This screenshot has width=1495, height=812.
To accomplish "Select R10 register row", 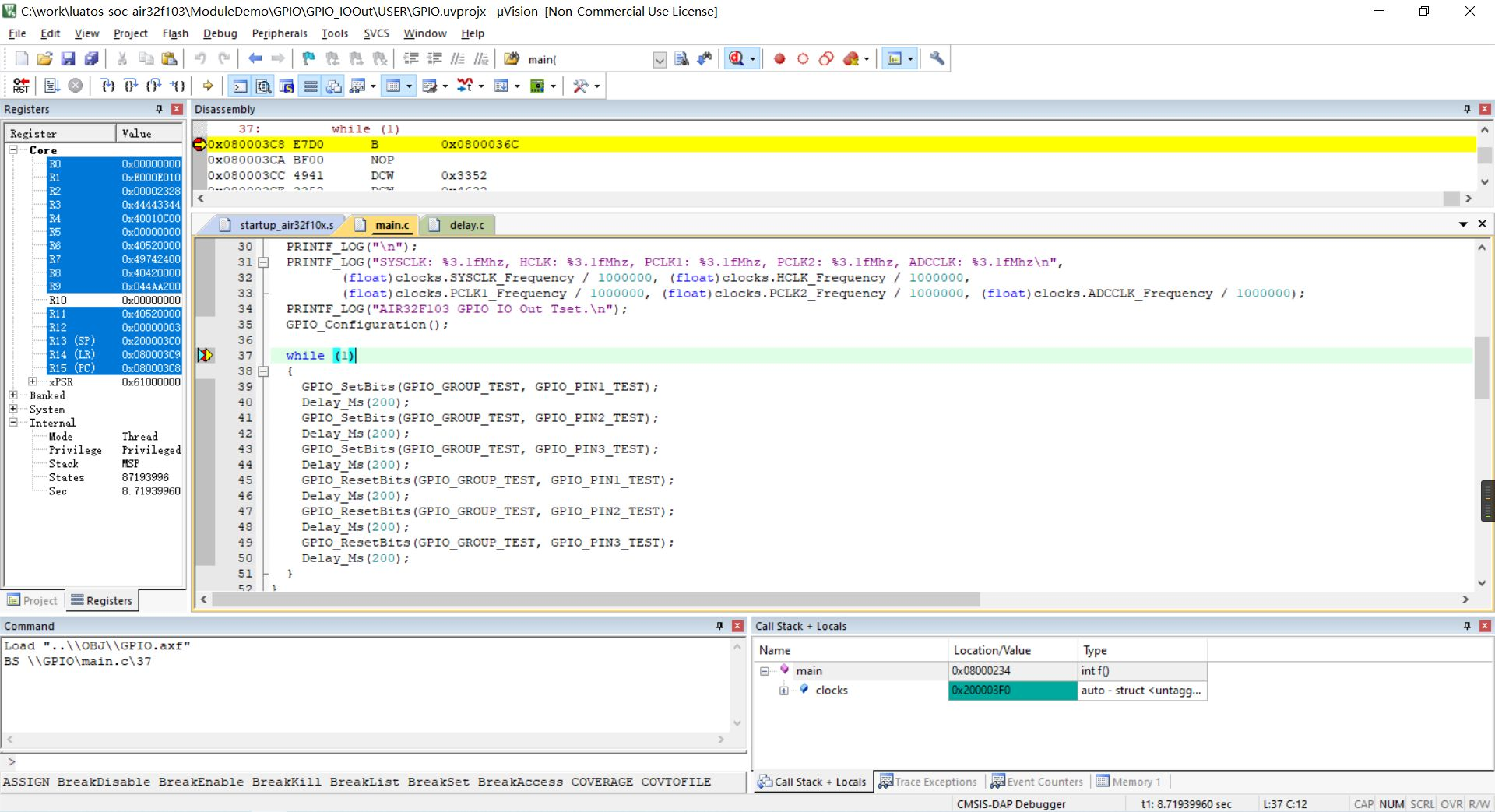I will coord(95,300).
